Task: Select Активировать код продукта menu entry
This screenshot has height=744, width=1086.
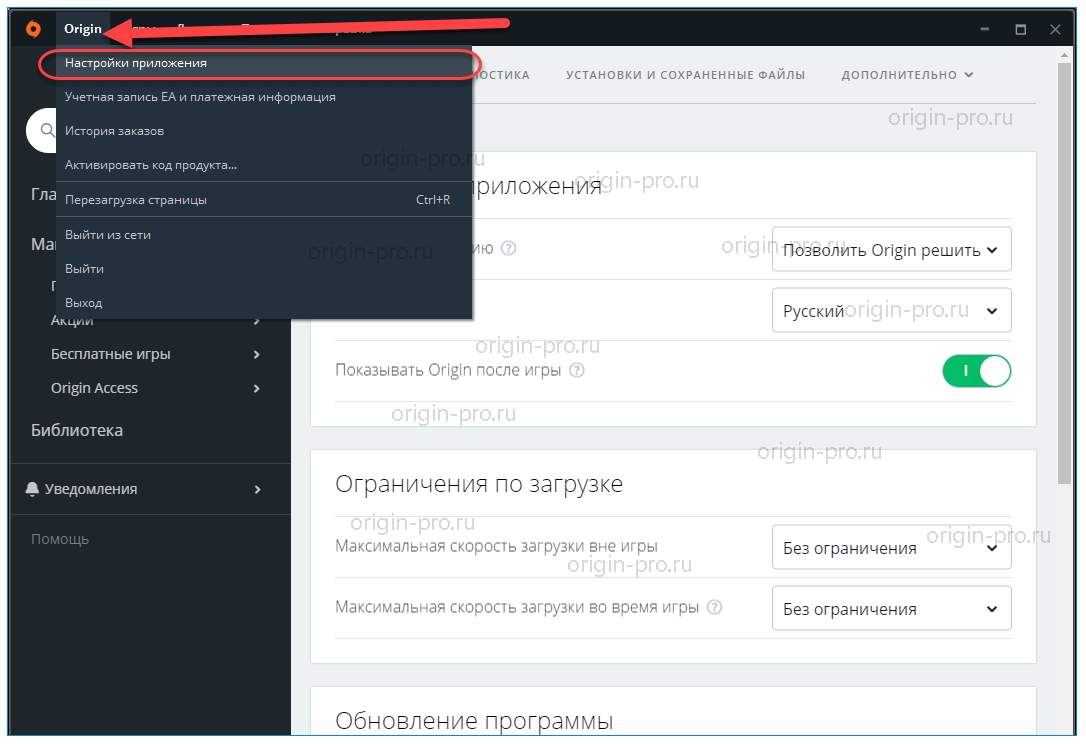Action: coord(150,165)
